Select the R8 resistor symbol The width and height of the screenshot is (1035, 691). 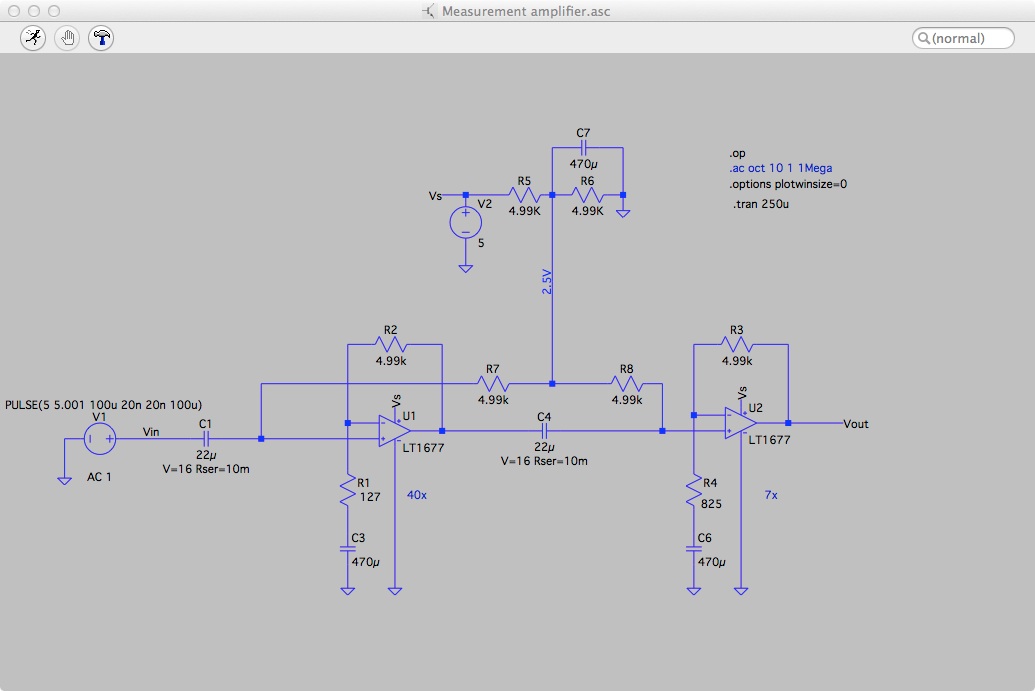point(626,383)
